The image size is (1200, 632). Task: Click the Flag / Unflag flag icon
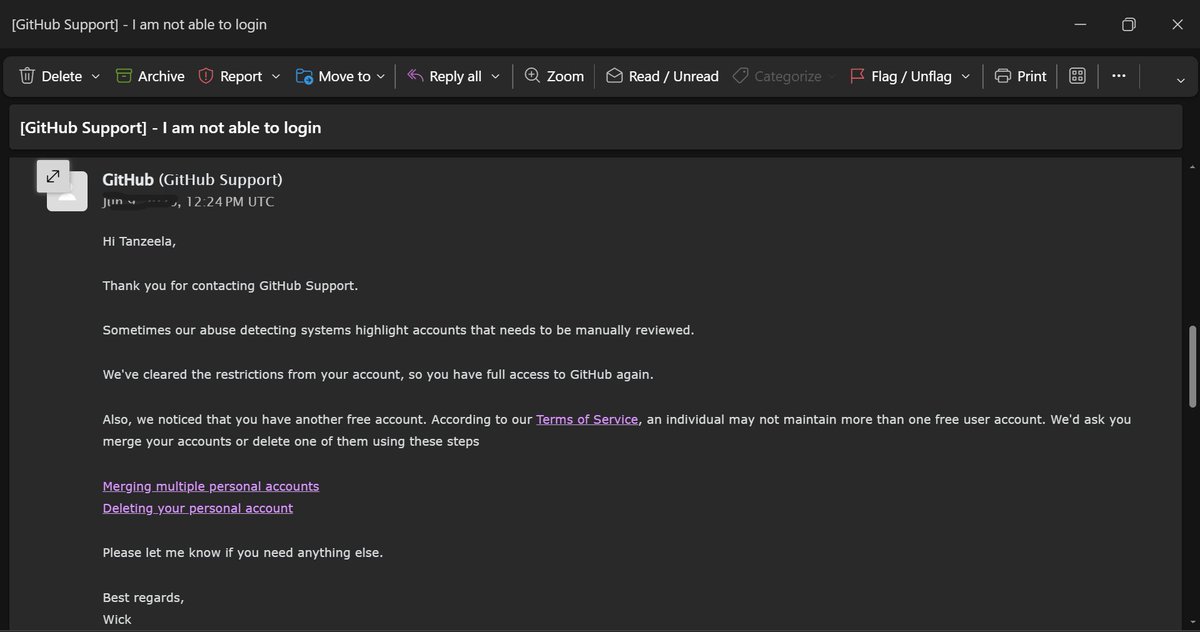[x=857, y=76]
